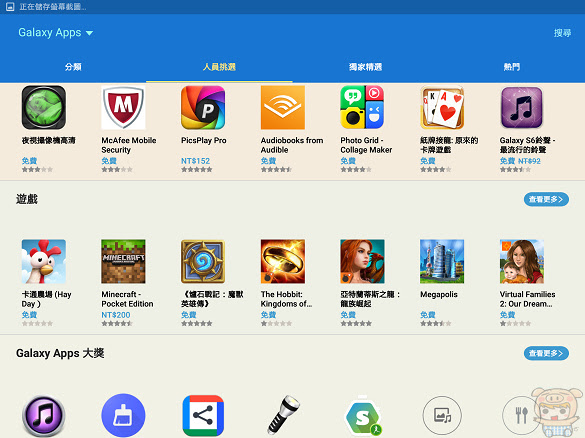Open the circular photo and music note icon
Screen dimensions: 585x438
(442, 415)
